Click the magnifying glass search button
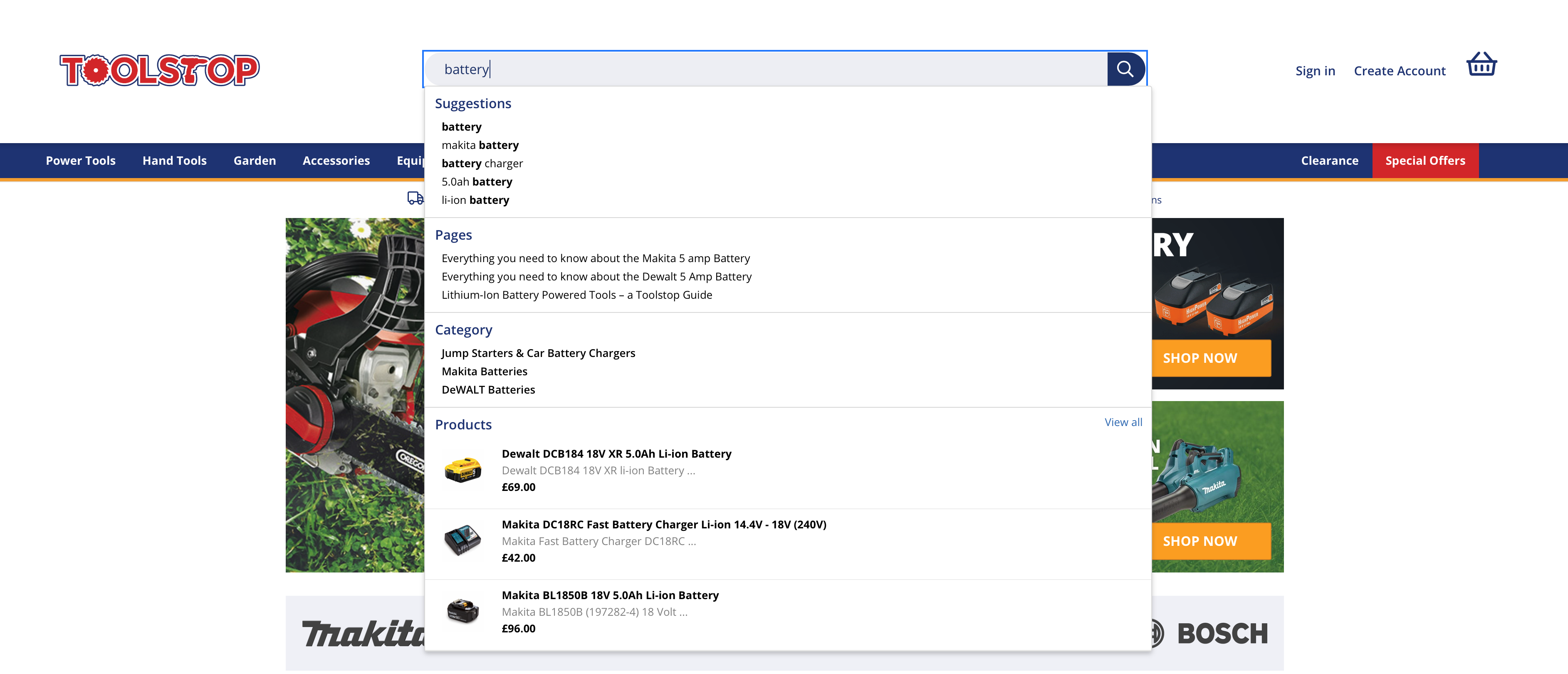Screen dimensions: 1568x674 1125,69
